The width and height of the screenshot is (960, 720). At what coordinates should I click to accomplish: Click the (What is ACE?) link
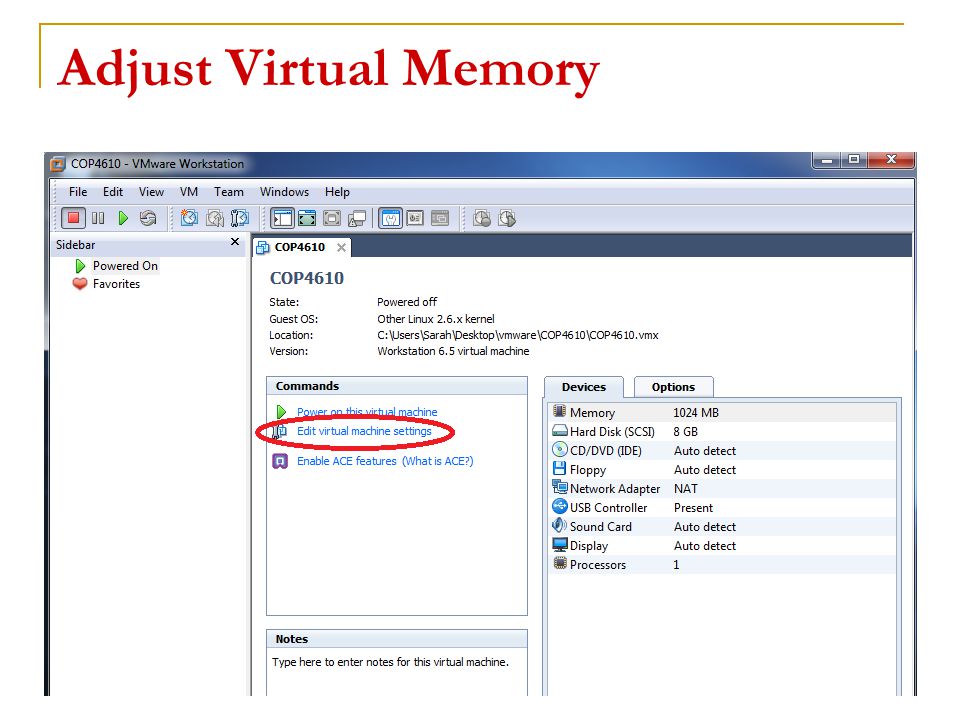coord(437,461)
